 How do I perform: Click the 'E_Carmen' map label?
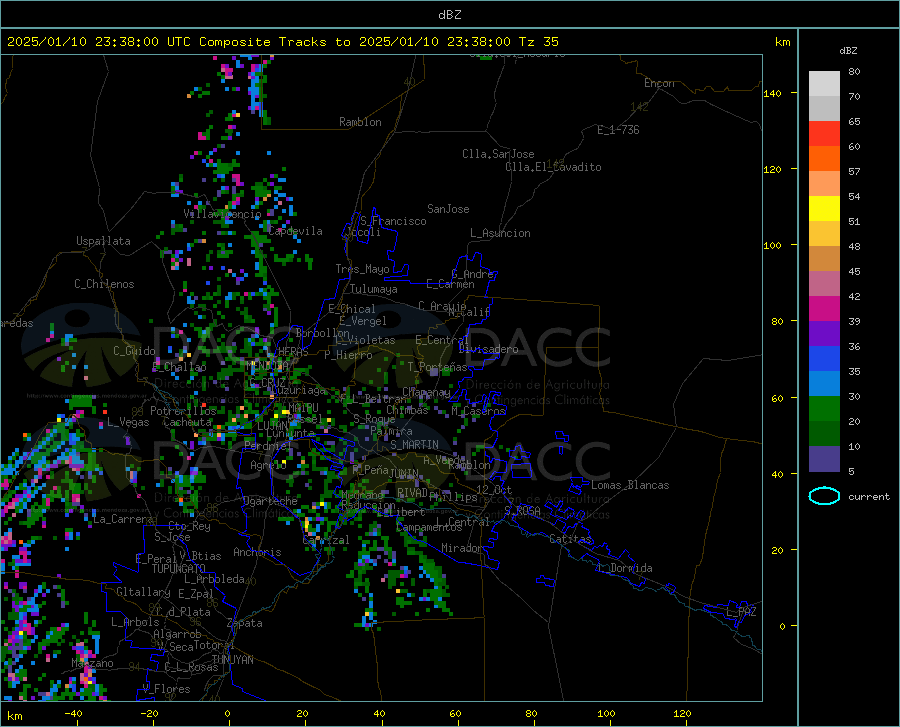(x=450, y=284)
